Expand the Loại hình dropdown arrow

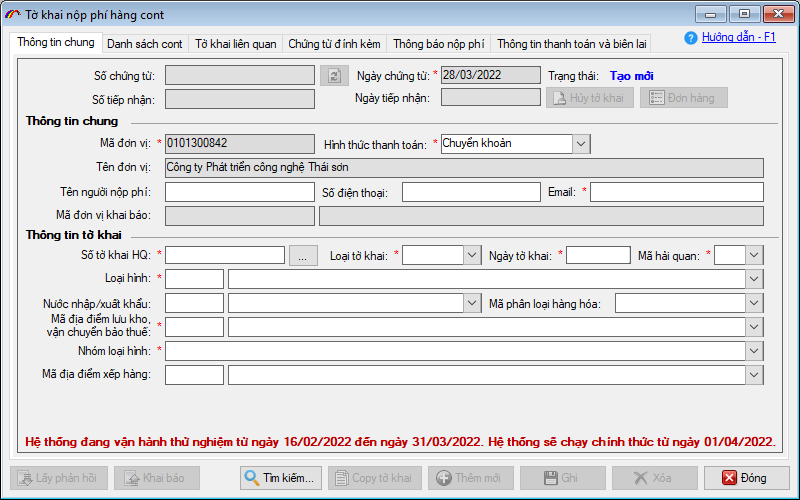point(754,279)
